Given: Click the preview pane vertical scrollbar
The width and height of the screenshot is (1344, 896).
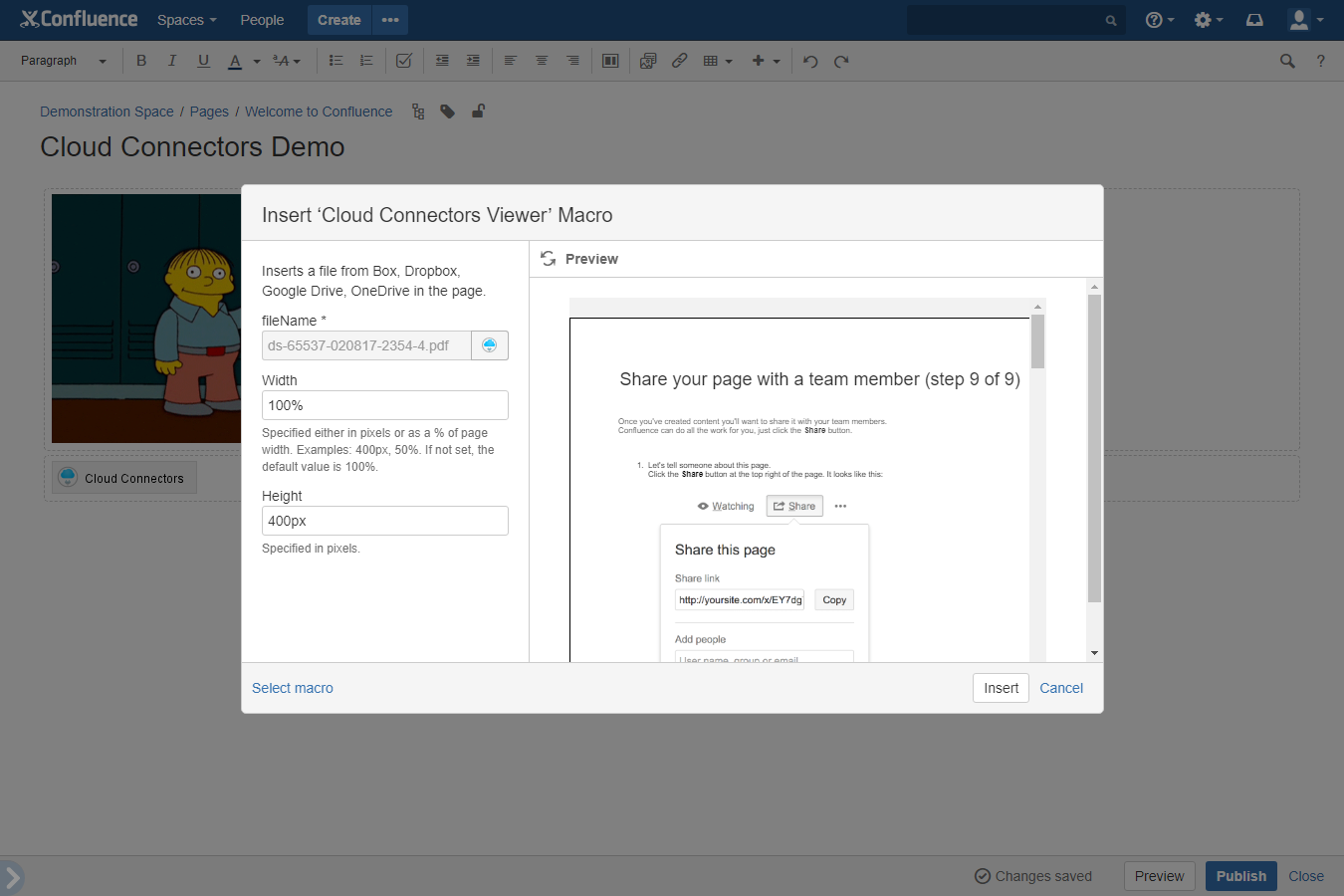Looking at the screenshot, I should pyautogui.click(x=1094, y=448).
